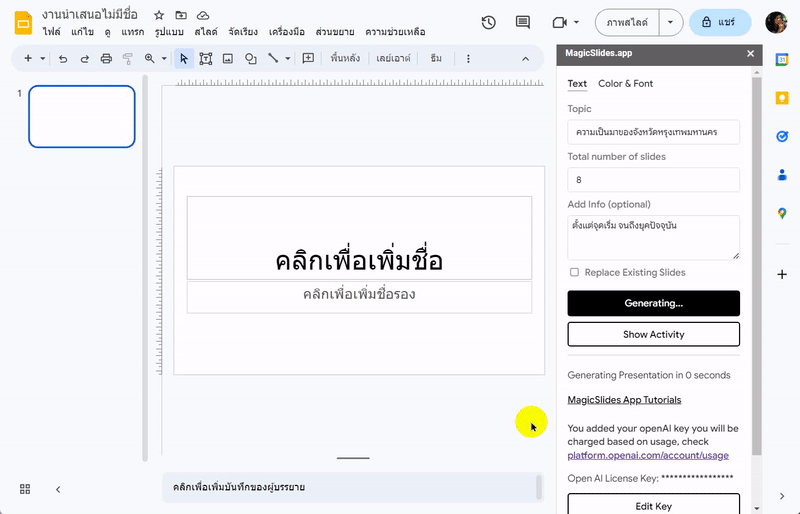This screenshot has width=800, height=514.
Task: Open the ไฟล์ menu
Action: 52,32
